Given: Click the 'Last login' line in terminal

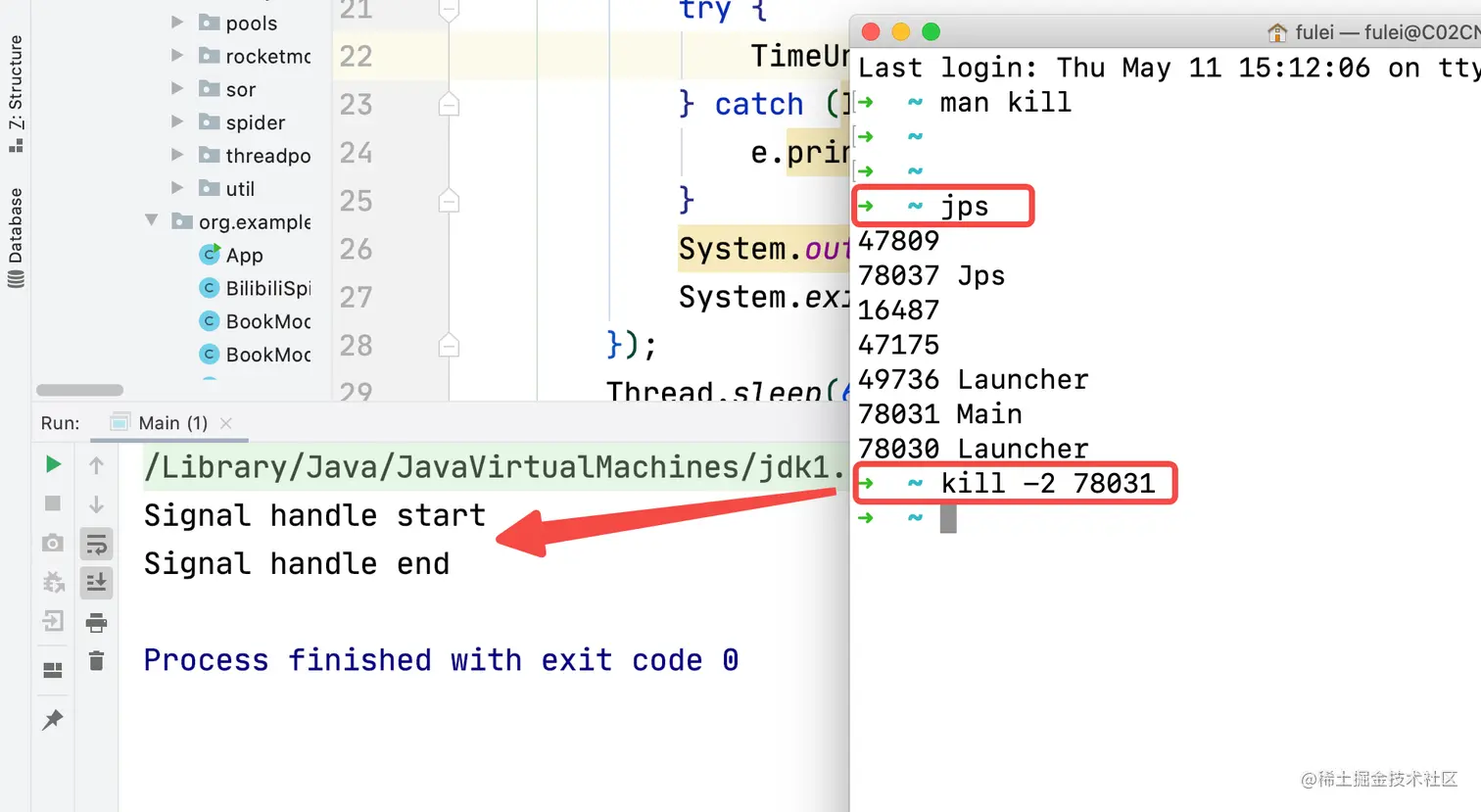Looking at the screenshot, I should click(1169, 68).
